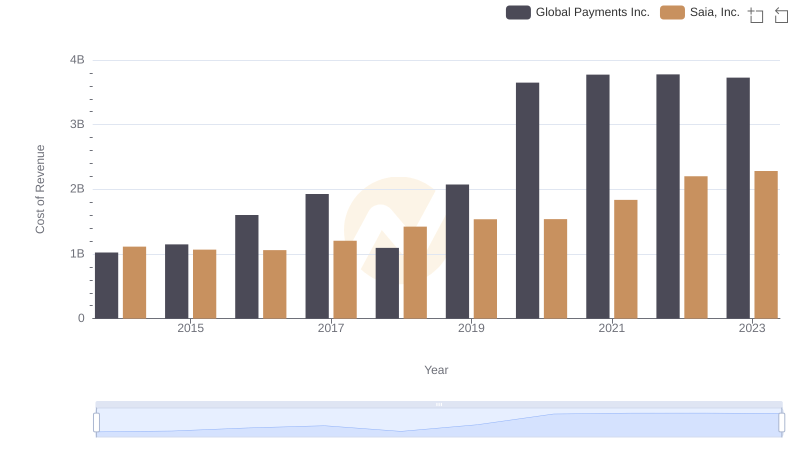
Task: Select Saia 2023 bar
Action: click(x=766, y=245)
